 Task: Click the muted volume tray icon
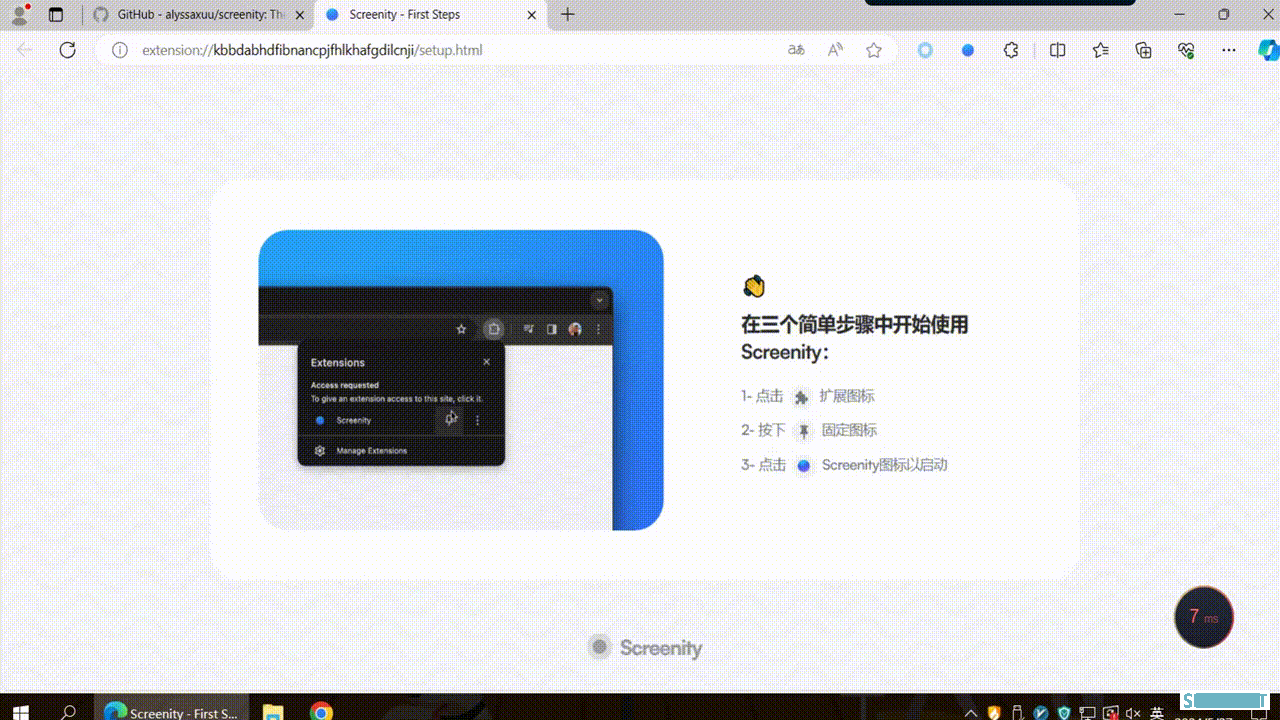coord(1133,713)
